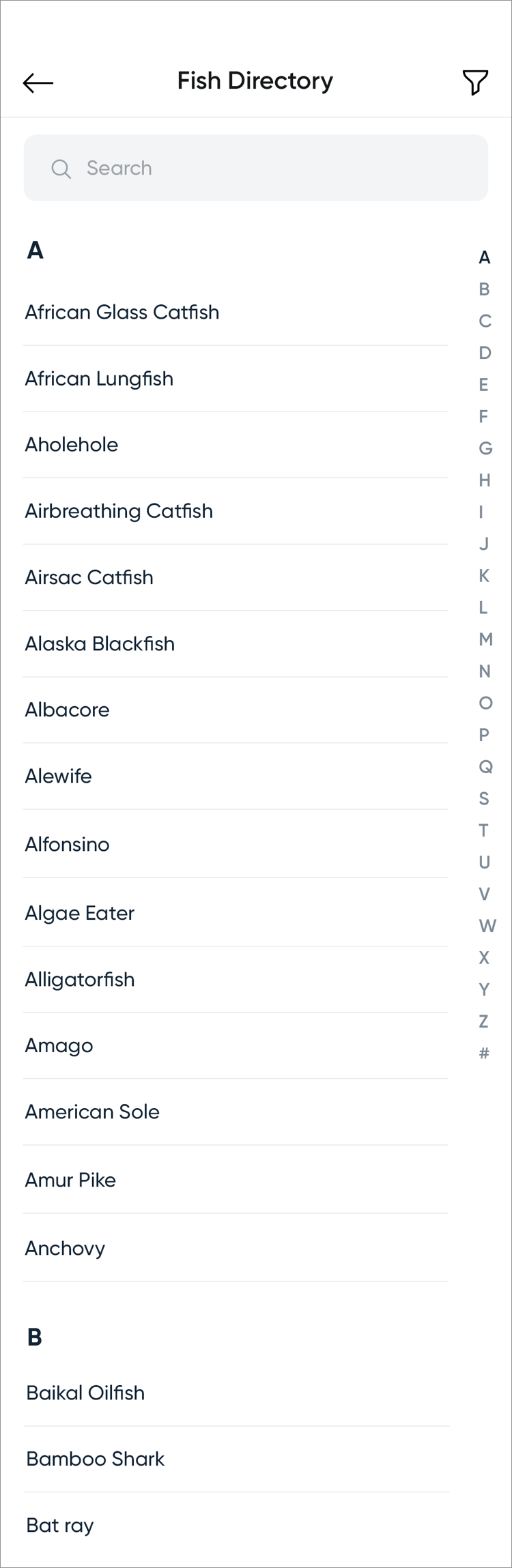This screenshot has height=1568, width=512.
Task: Jump to letter S in index
Action: [x=484, y=798]
